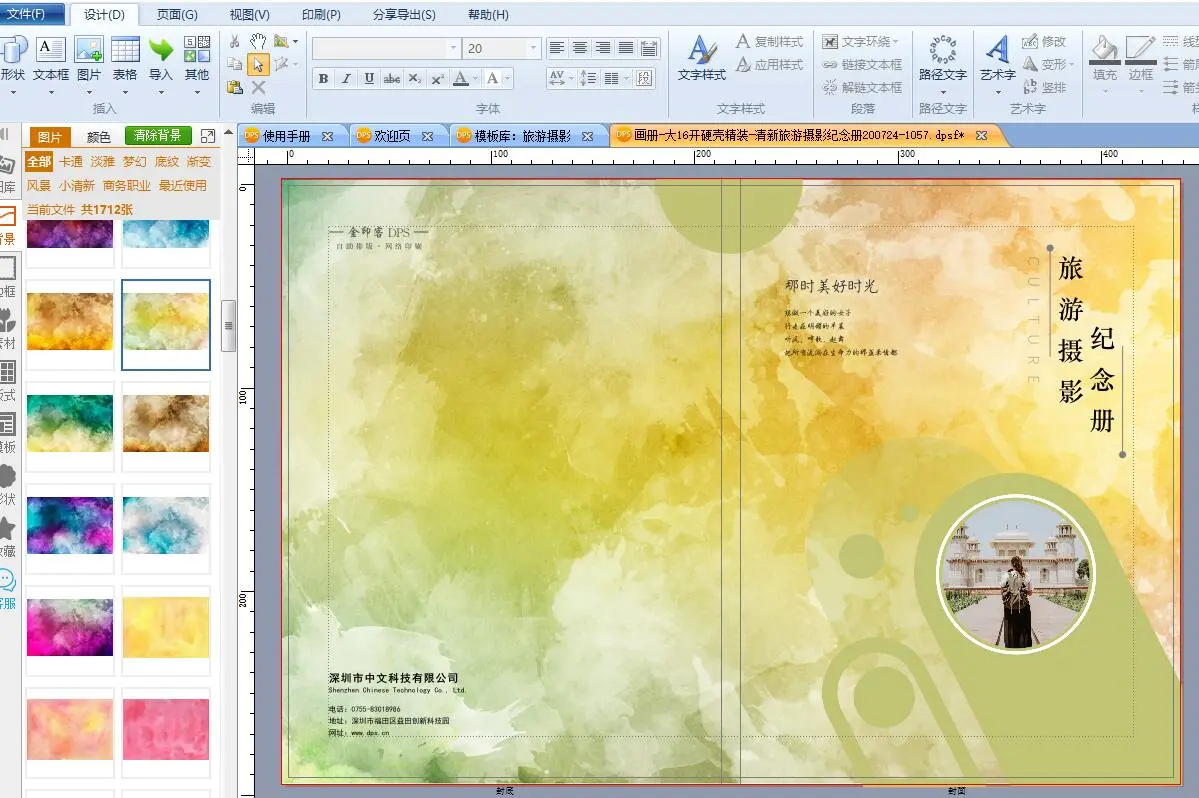Click the 填充 fill bucket icon
This screenshot has height=798, width=1199.
tap(1104, 50)
